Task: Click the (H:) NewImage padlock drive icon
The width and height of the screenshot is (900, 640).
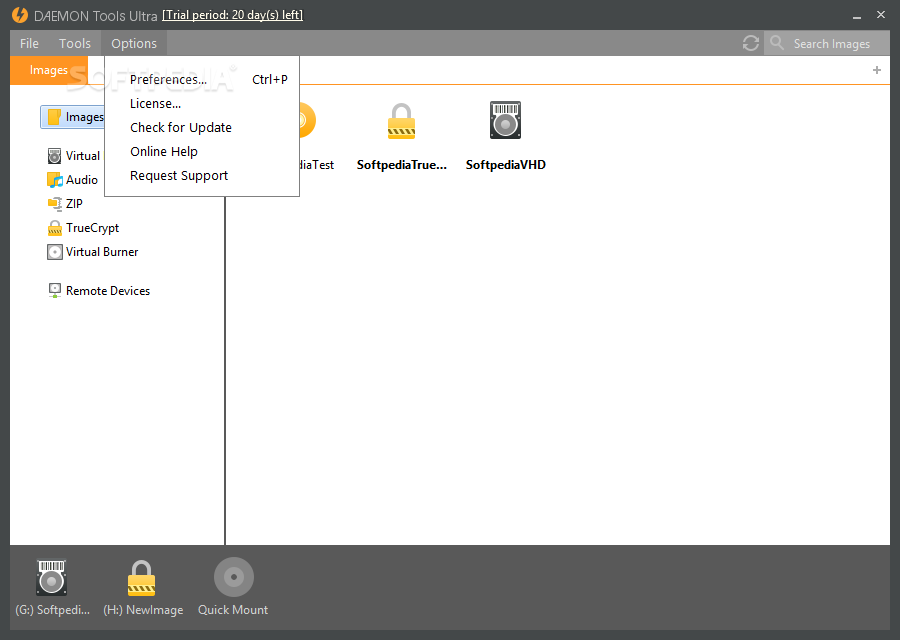Action: (x=141, y=578)
